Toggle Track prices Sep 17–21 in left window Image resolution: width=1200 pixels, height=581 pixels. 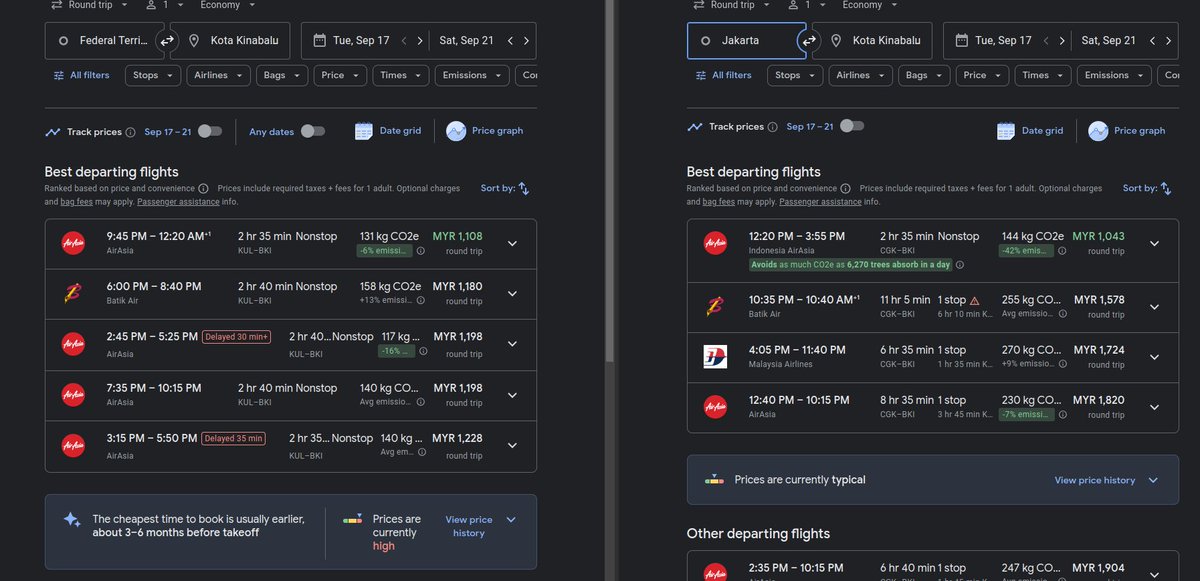(209, 131)
